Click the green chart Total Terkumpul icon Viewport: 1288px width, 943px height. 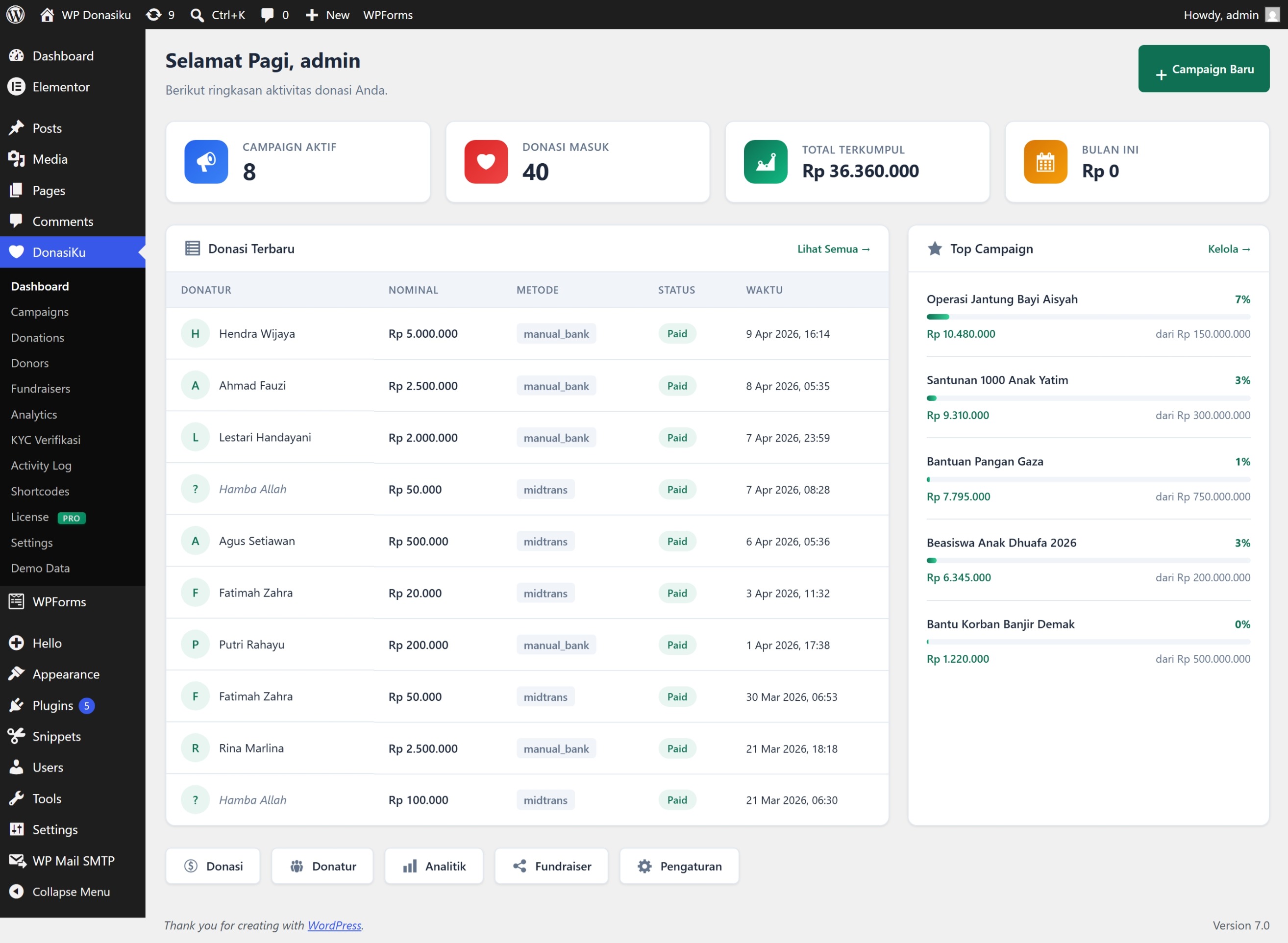(x=766, y=162)
